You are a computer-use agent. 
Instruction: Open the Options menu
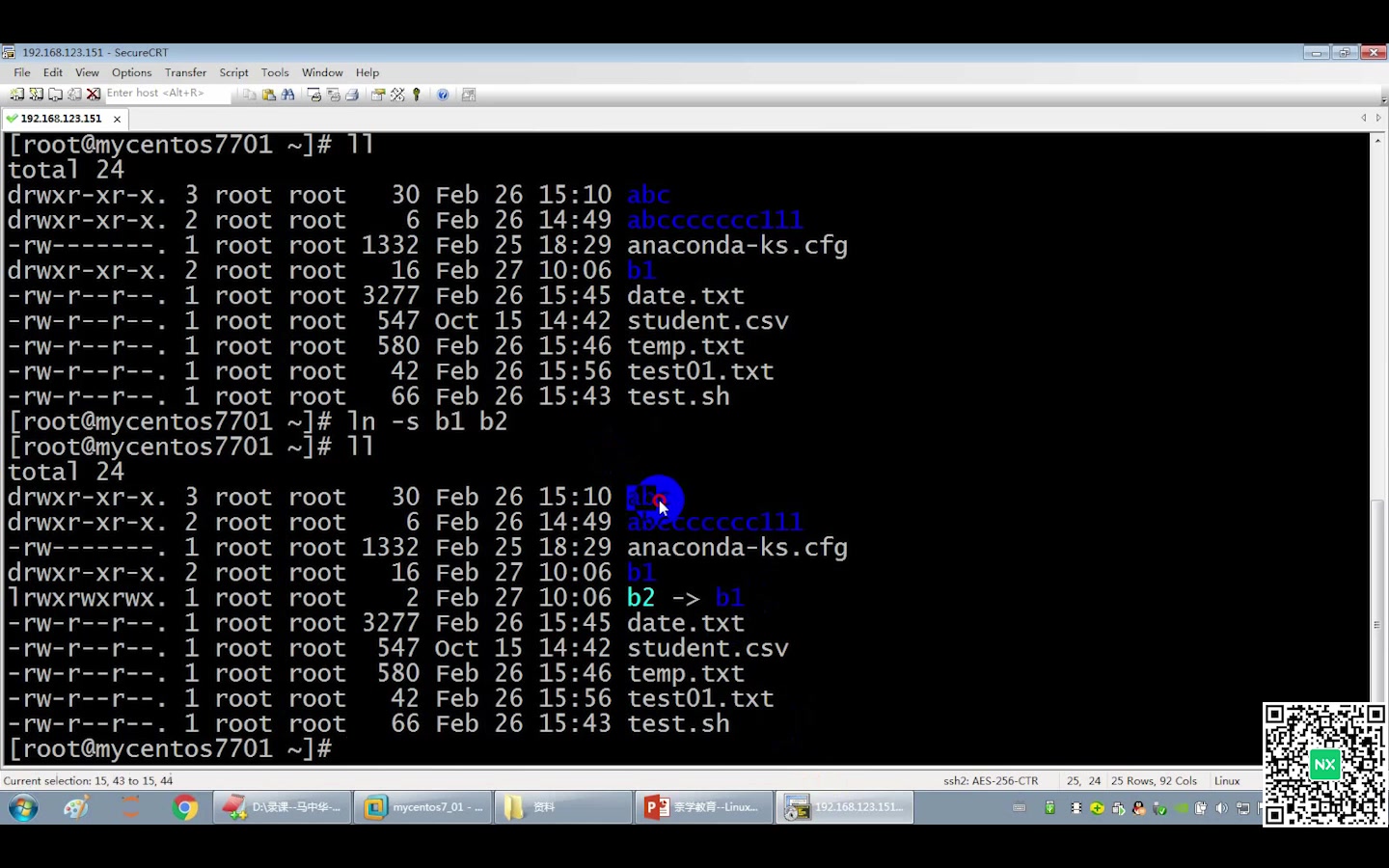tap(131, 72)
